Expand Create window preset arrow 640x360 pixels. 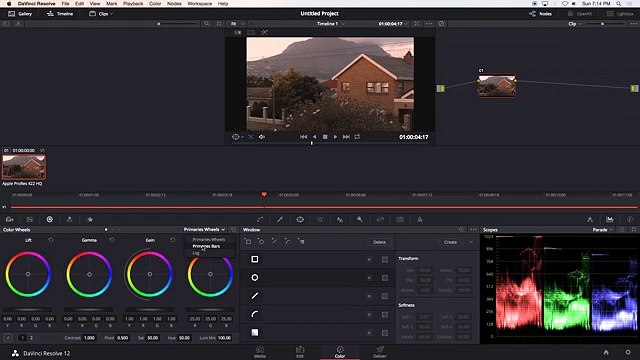click(x=471, y=242)
